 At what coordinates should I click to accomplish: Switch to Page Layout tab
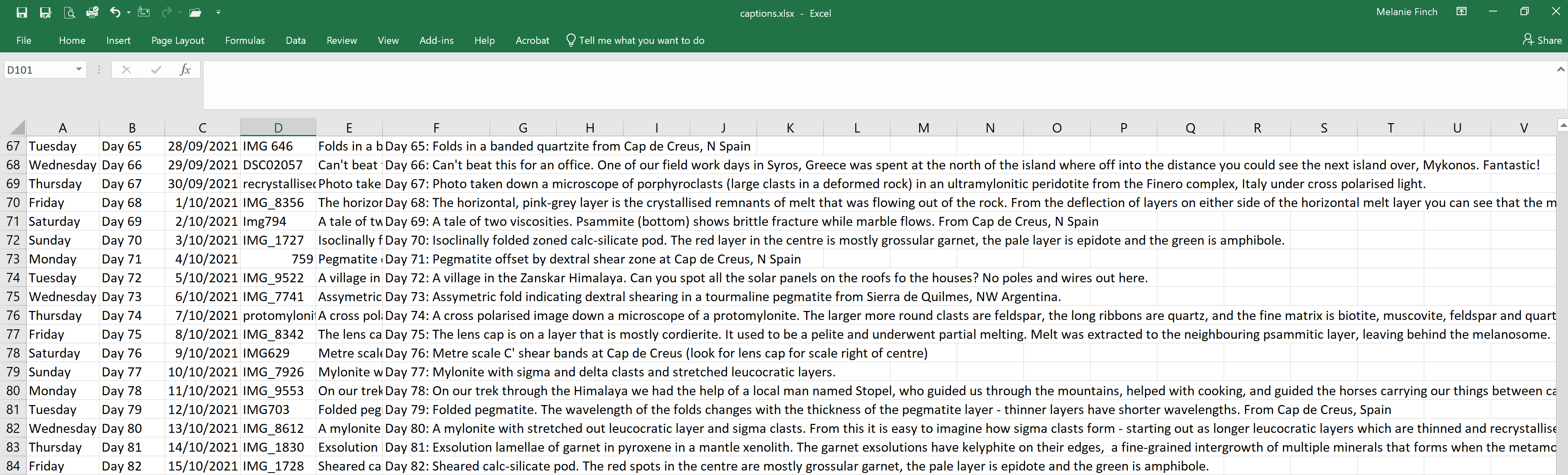tap(178, 40)
